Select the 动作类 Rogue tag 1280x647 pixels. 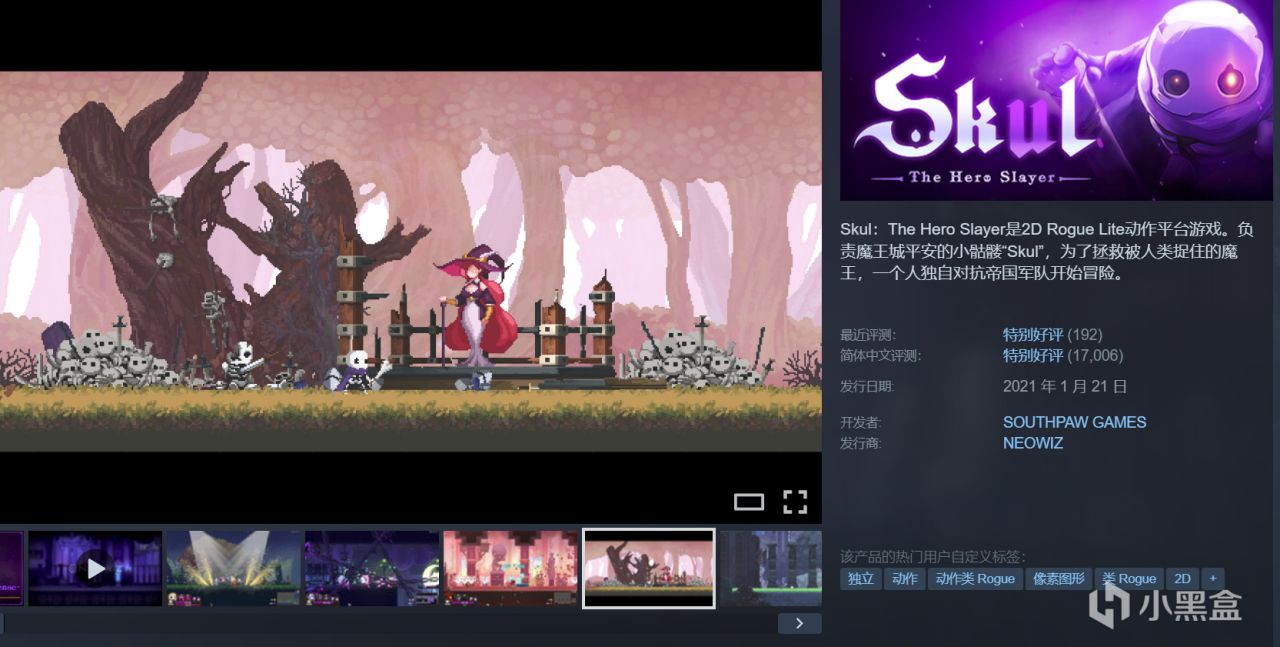point(975,578)
